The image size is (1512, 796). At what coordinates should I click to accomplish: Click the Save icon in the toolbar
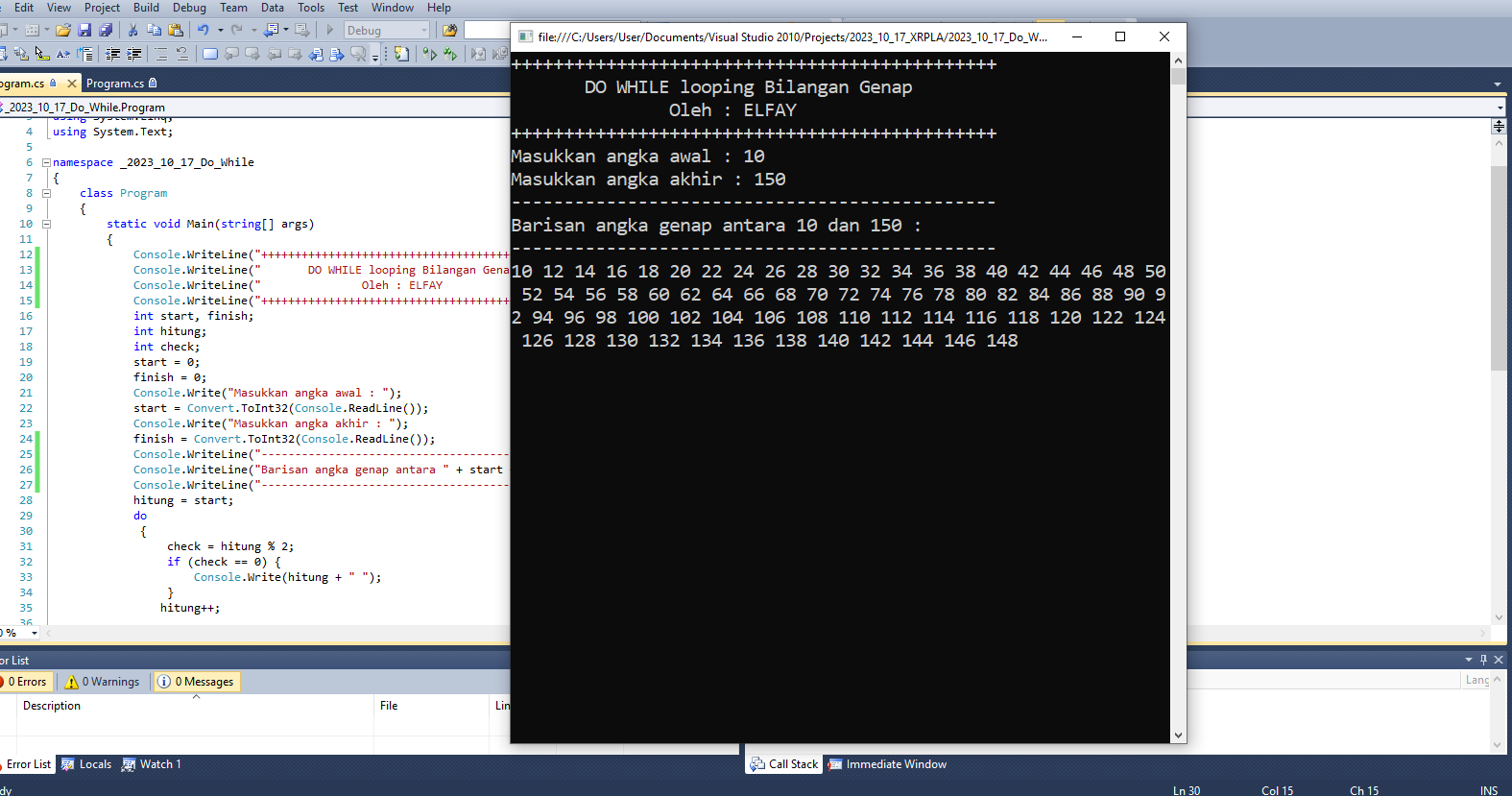84,31
